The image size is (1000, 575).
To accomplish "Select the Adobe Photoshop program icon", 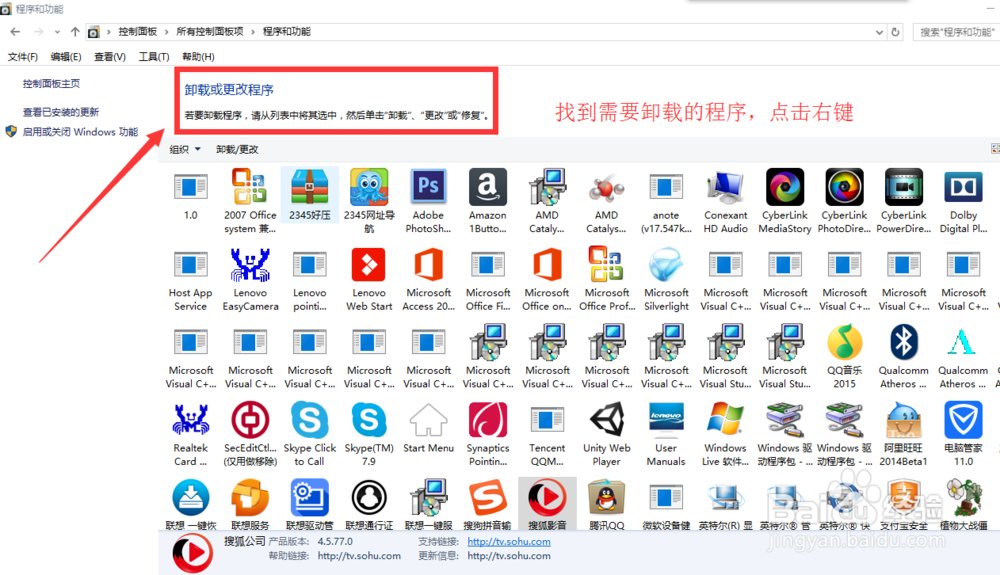I will tap(428, 201).
